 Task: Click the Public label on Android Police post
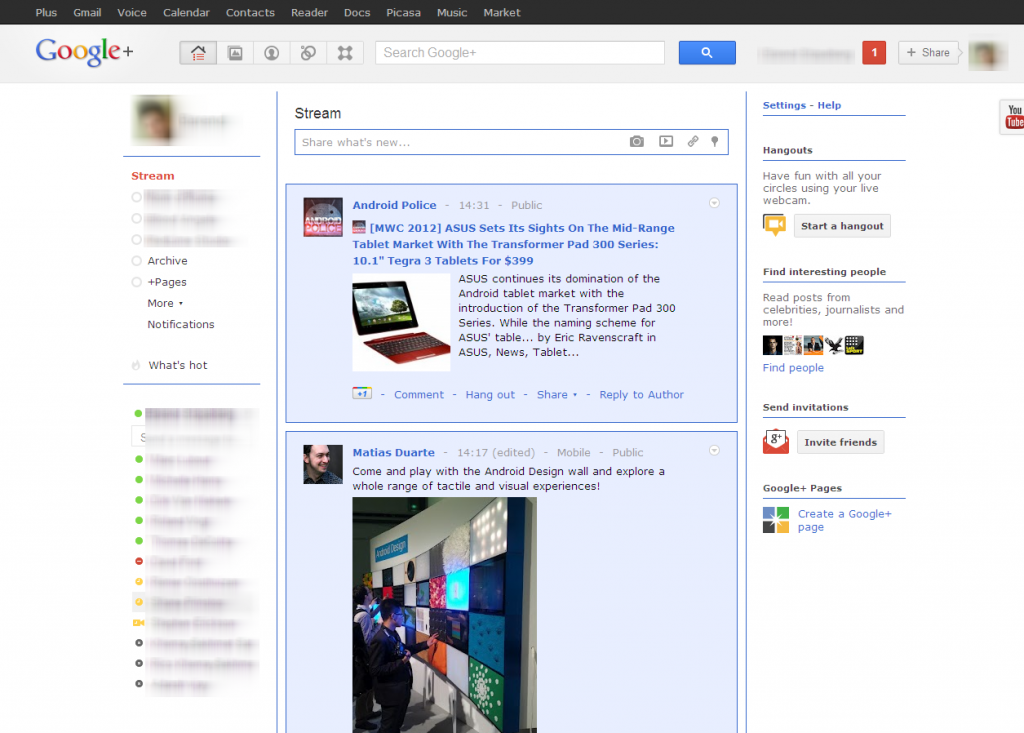(x=526, y=205)
